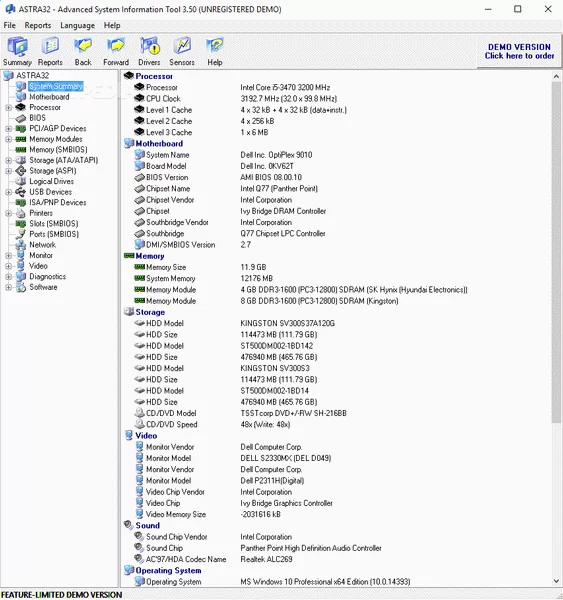
Task: Open the Summary toolbar icon
Action: click(17, 51)
